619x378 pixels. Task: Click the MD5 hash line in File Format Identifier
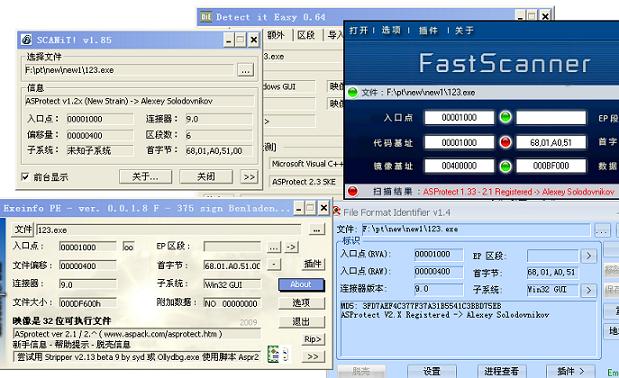point(421,306)
